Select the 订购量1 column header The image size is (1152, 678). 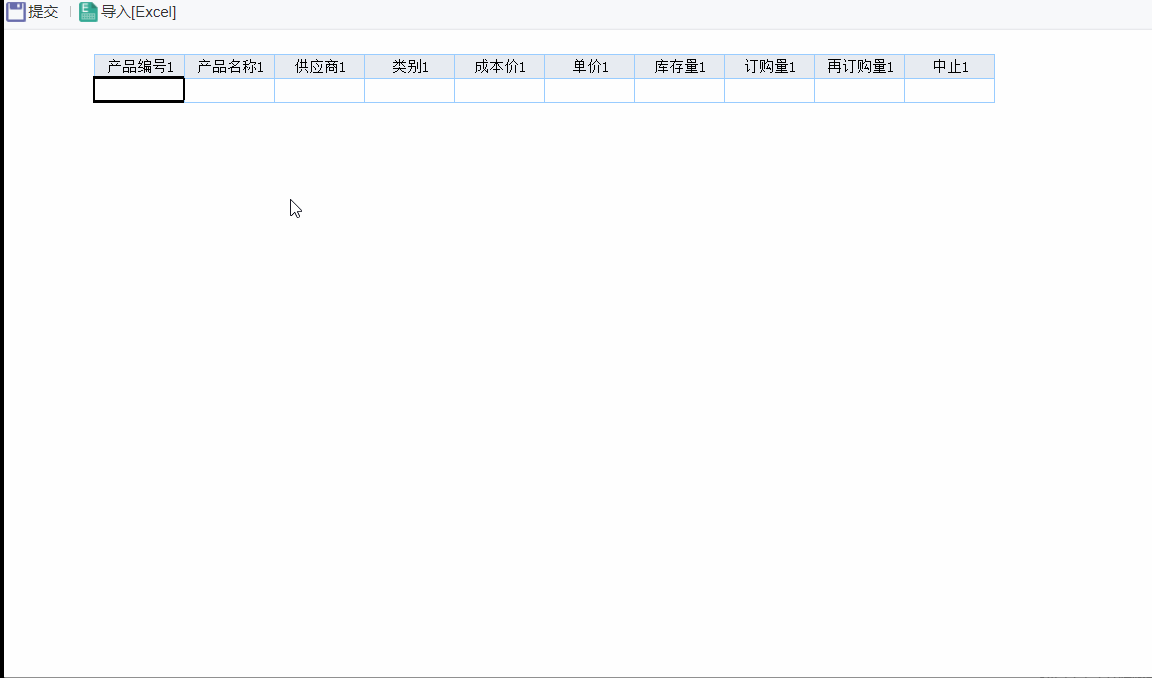[x=769, y=67]
